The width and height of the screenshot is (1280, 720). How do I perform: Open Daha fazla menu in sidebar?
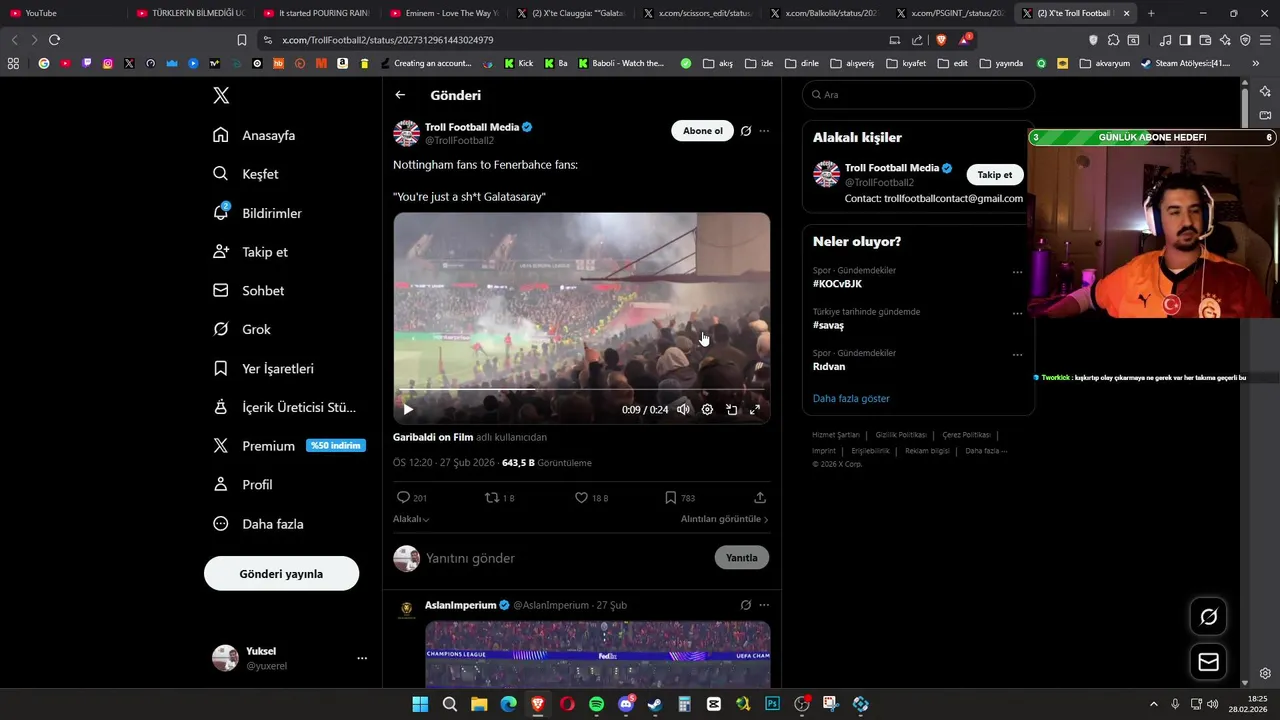coord(258,524)
